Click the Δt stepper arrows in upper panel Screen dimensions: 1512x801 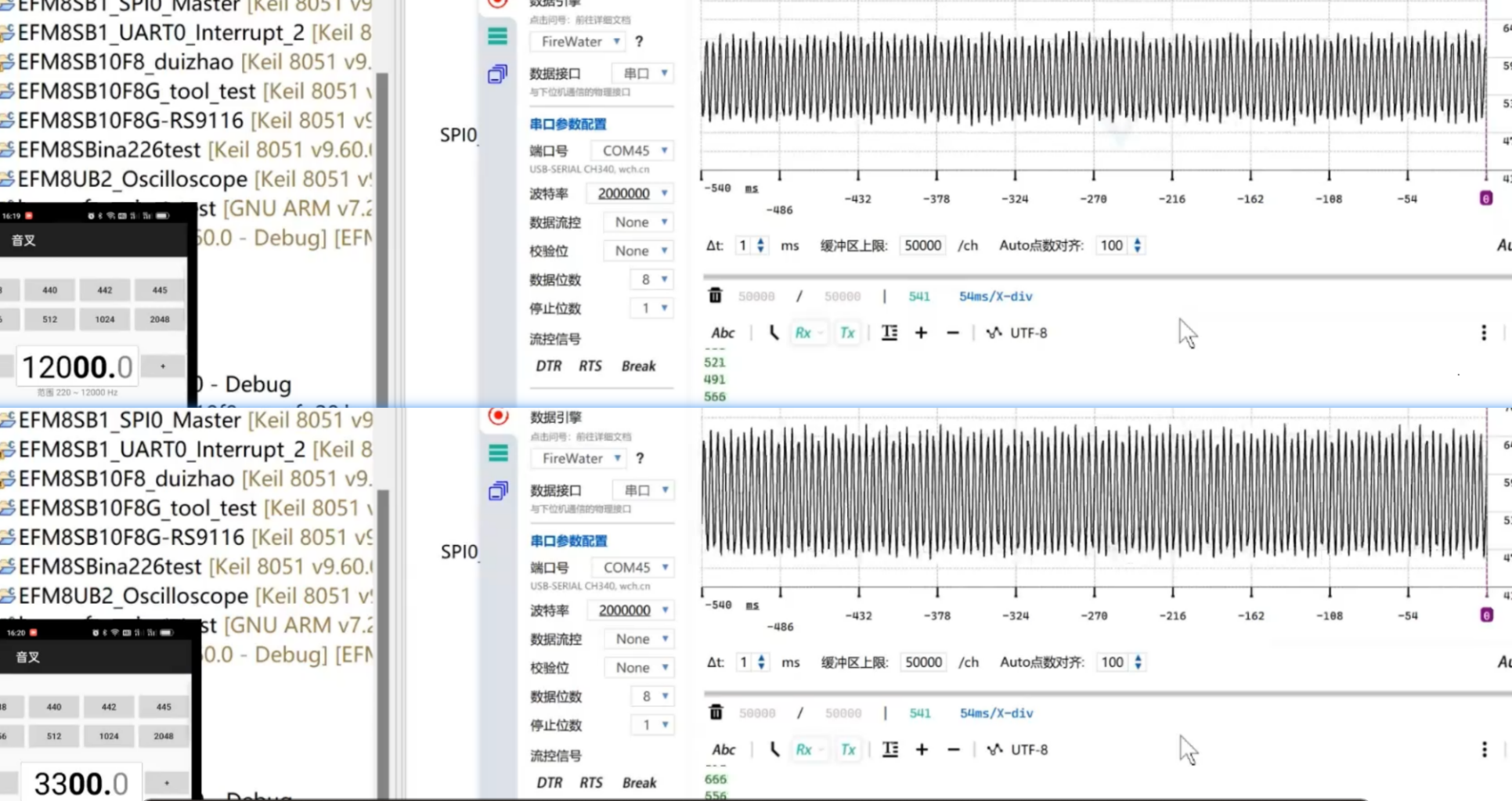(760, 246)
